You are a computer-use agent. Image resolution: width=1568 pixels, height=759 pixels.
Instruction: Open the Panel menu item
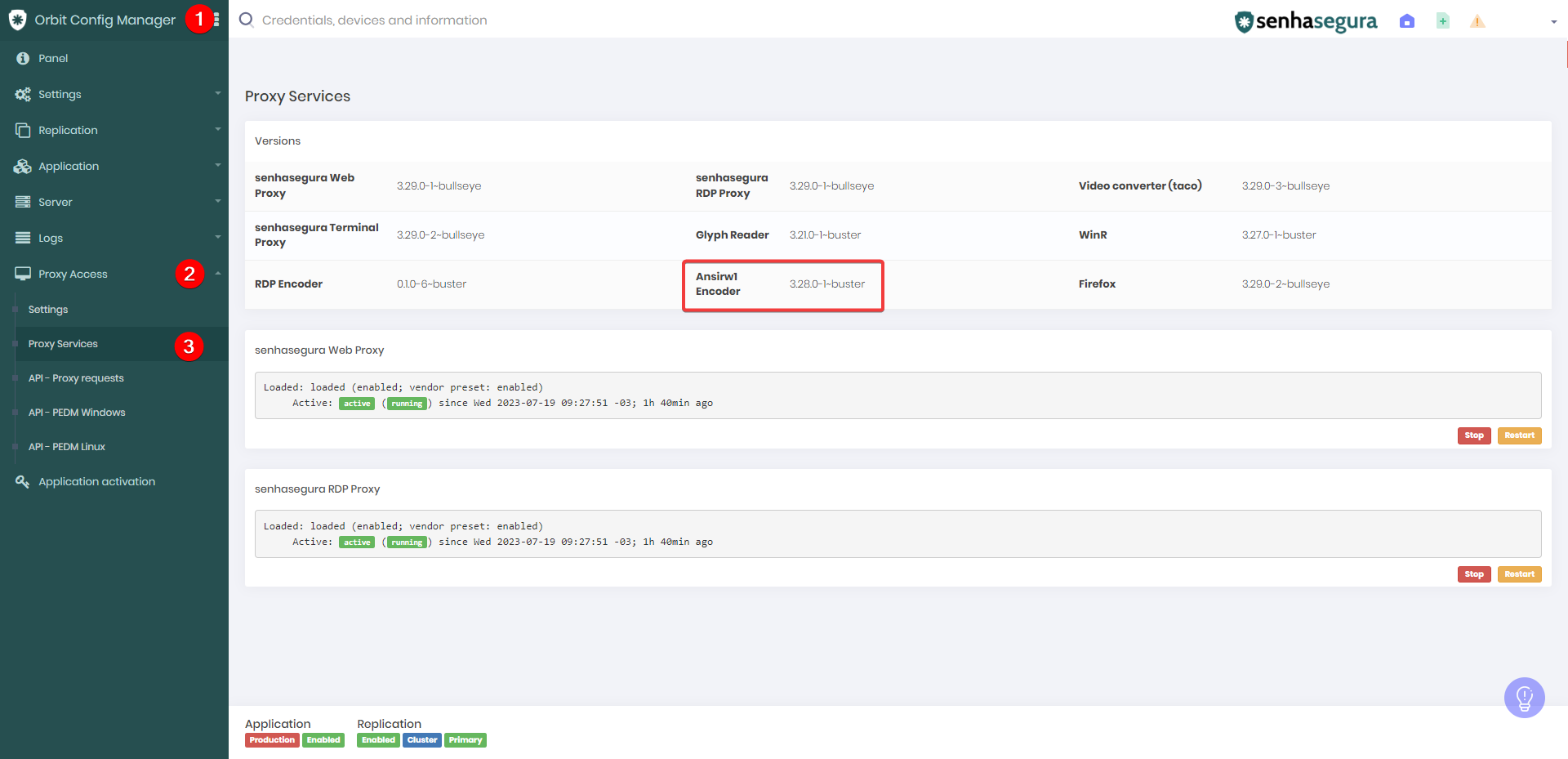53,58
